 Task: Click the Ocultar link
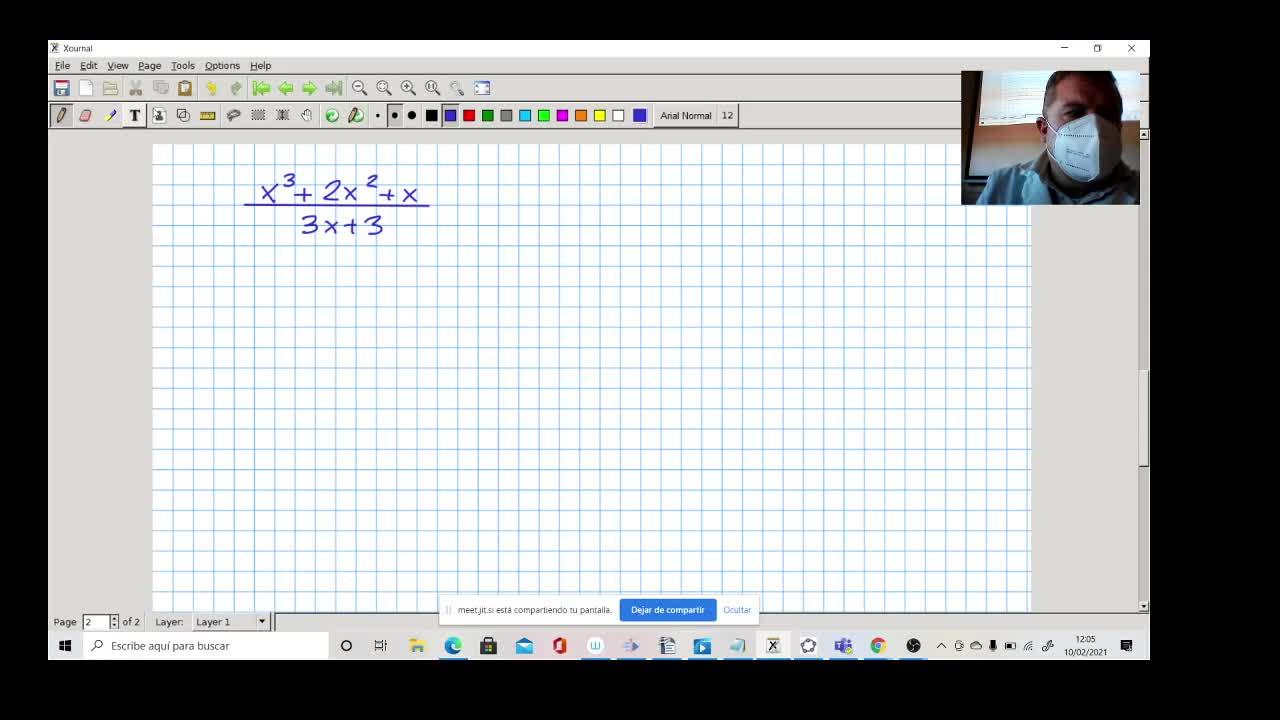pyautogui.click(x=737, y=610)
